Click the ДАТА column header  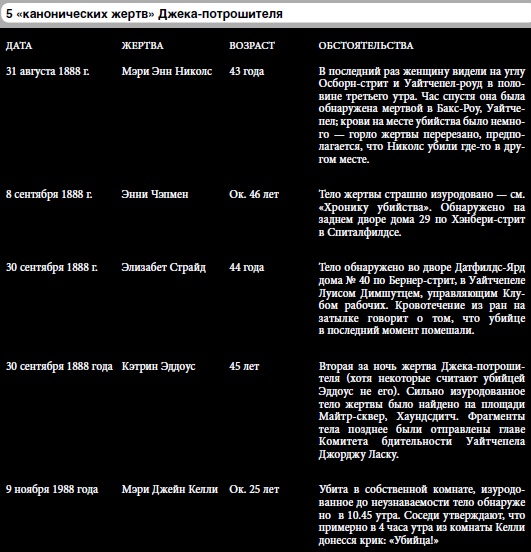coord(19,46)
